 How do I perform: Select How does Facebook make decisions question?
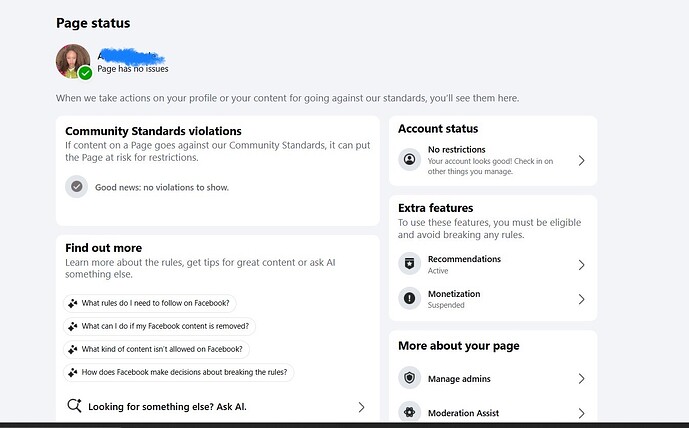tap(179, 372)
